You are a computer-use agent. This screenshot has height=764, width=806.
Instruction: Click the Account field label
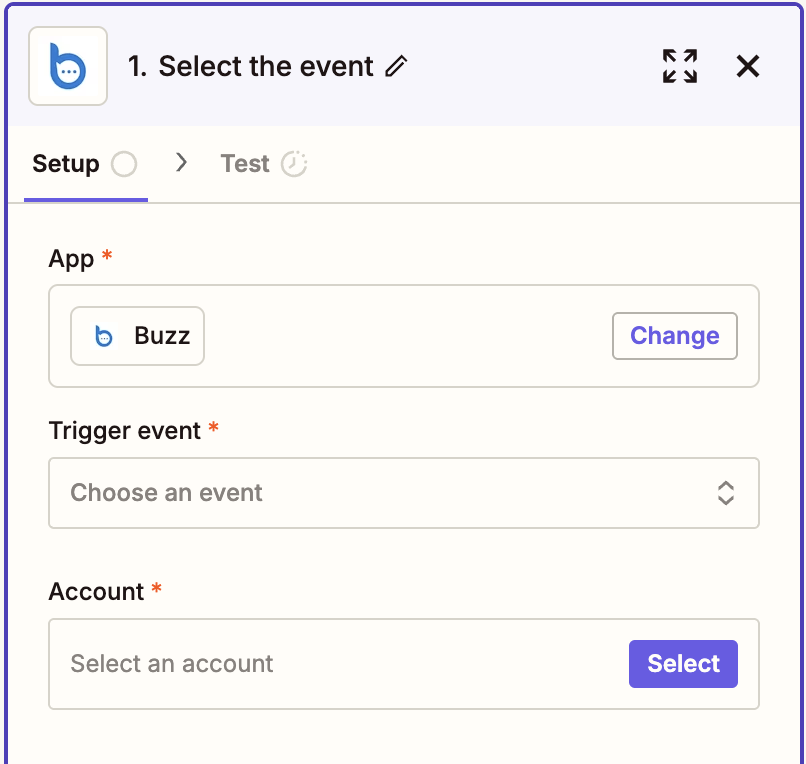[x=96, y=592]
